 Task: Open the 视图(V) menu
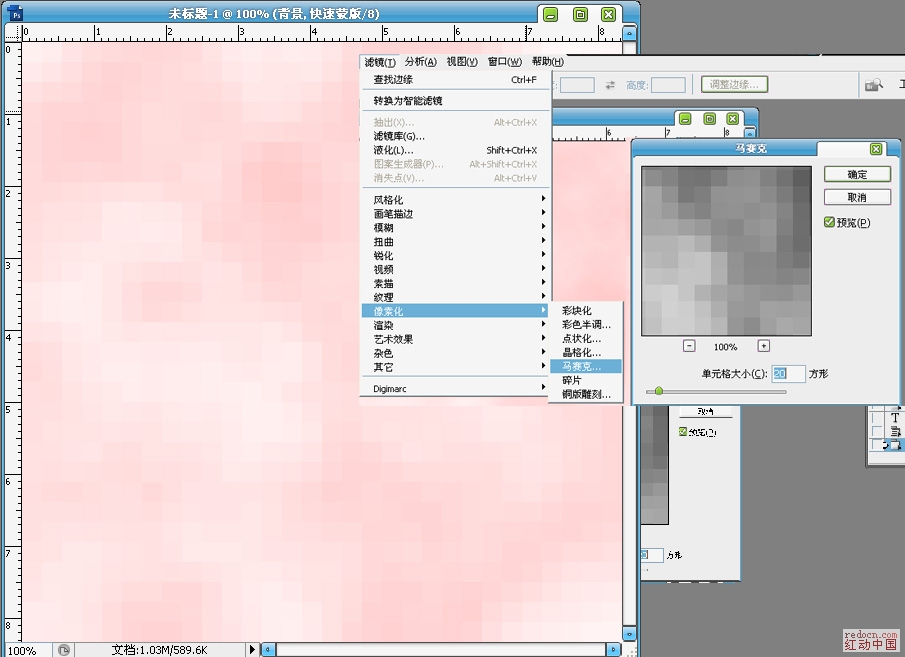pyautogui.click(x=462, y=62)
